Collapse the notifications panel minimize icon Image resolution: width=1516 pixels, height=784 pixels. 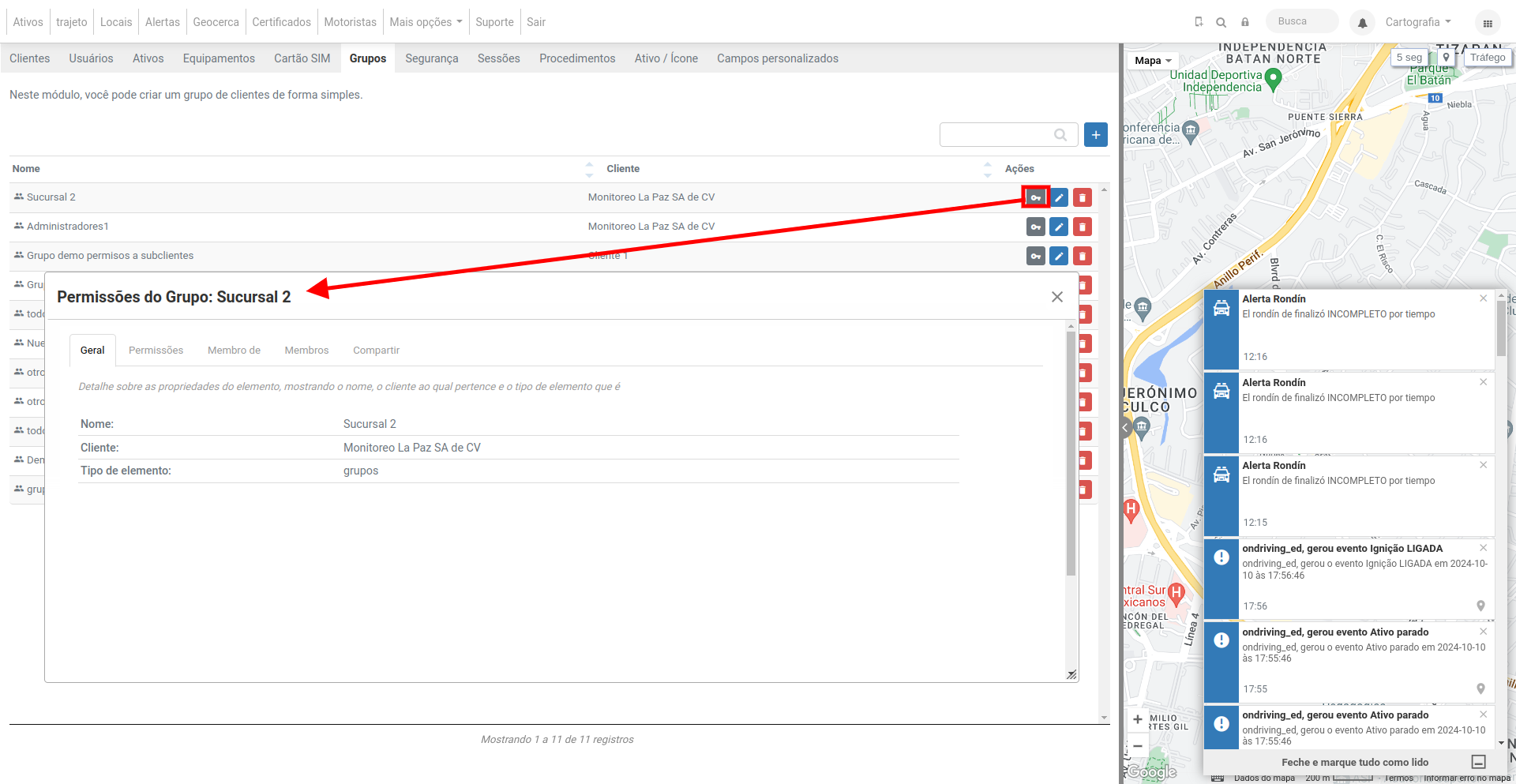(x=1479, y=762)
